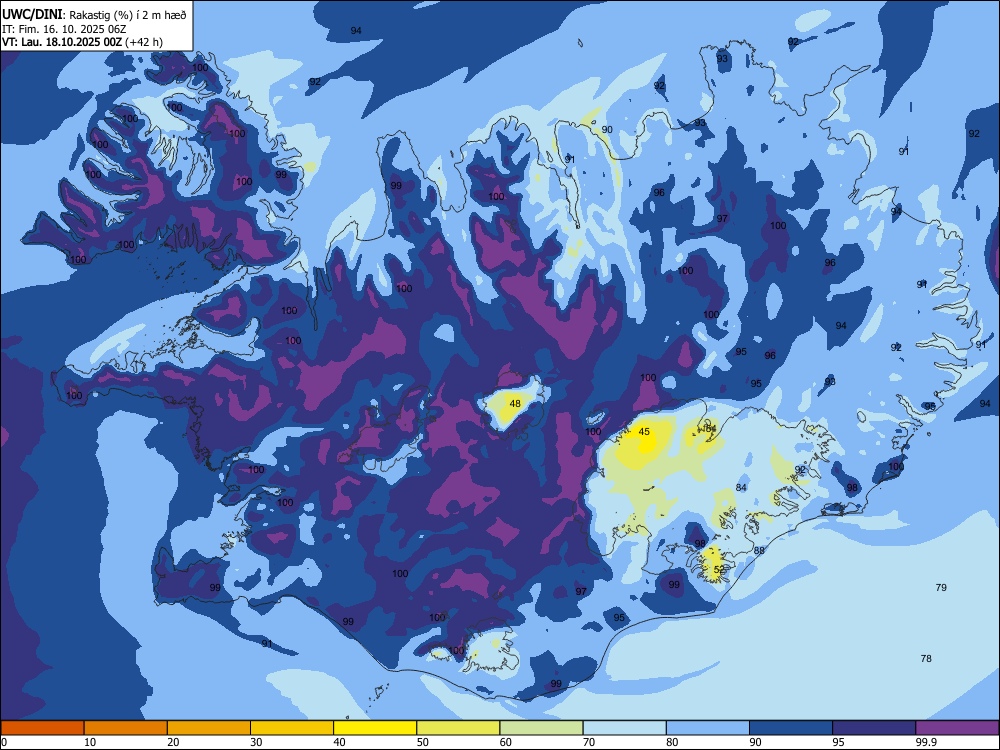This screenshot has height=750, width=1000.
Task: Click the humidity value 45 on the map
Action: tap(644, 432)
